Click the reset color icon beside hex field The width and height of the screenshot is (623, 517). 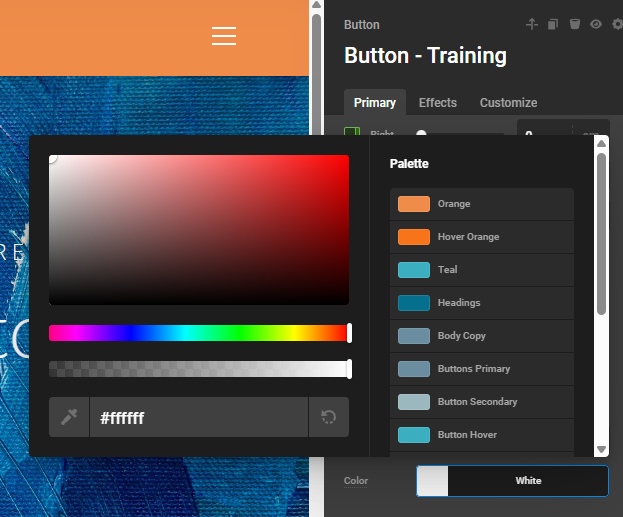pyautogui.click(x=329, y=417)
